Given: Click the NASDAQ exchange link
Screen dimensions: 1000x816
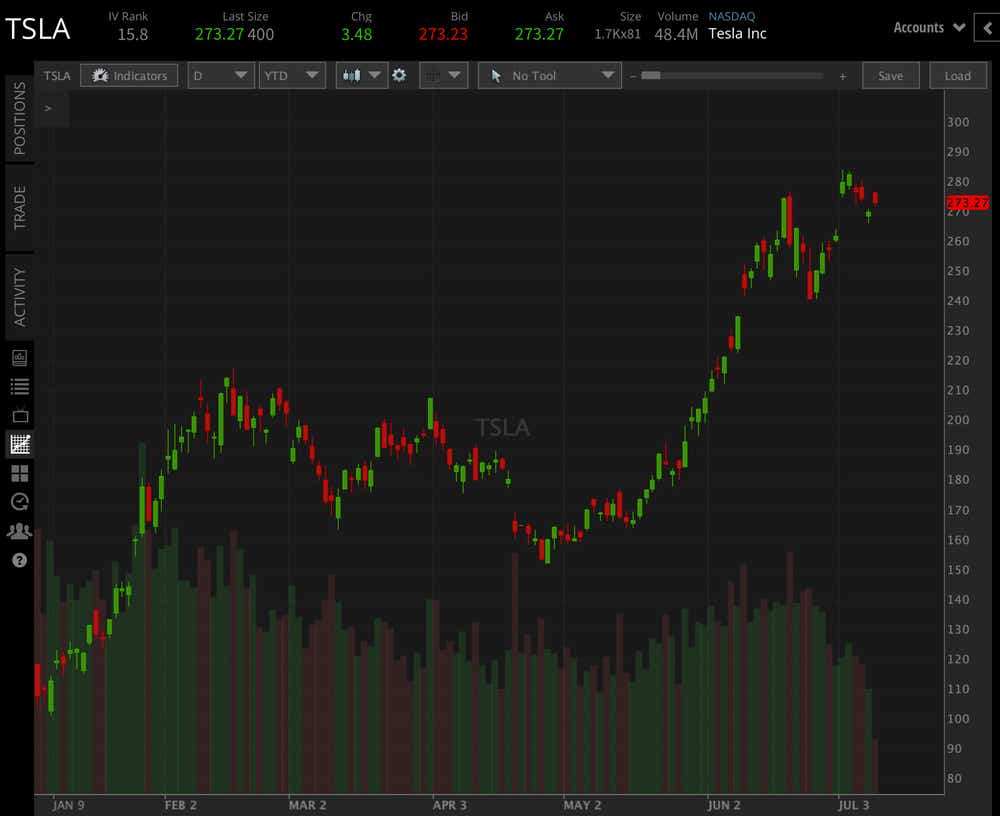Looking at the screenshot, I should pos(732,16).
